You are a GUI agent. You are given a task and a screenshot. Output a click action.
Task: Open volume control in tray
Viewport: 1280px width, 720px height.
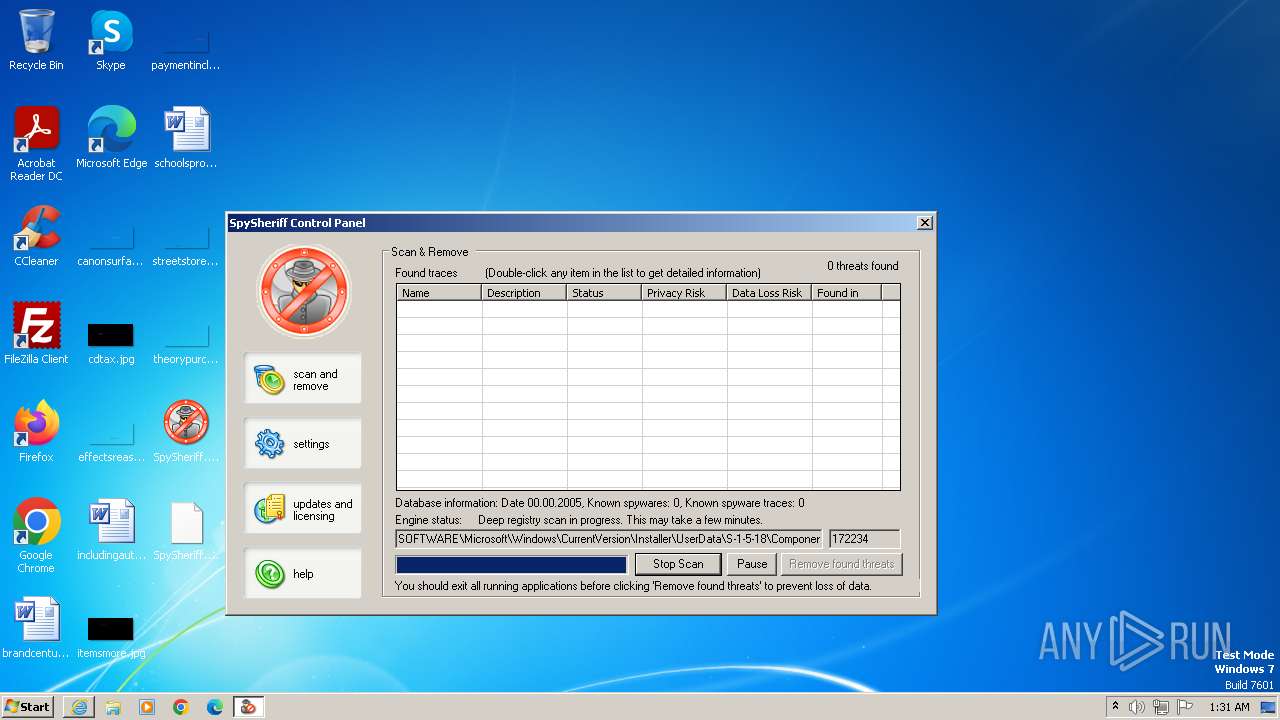tap(1137, 707)
